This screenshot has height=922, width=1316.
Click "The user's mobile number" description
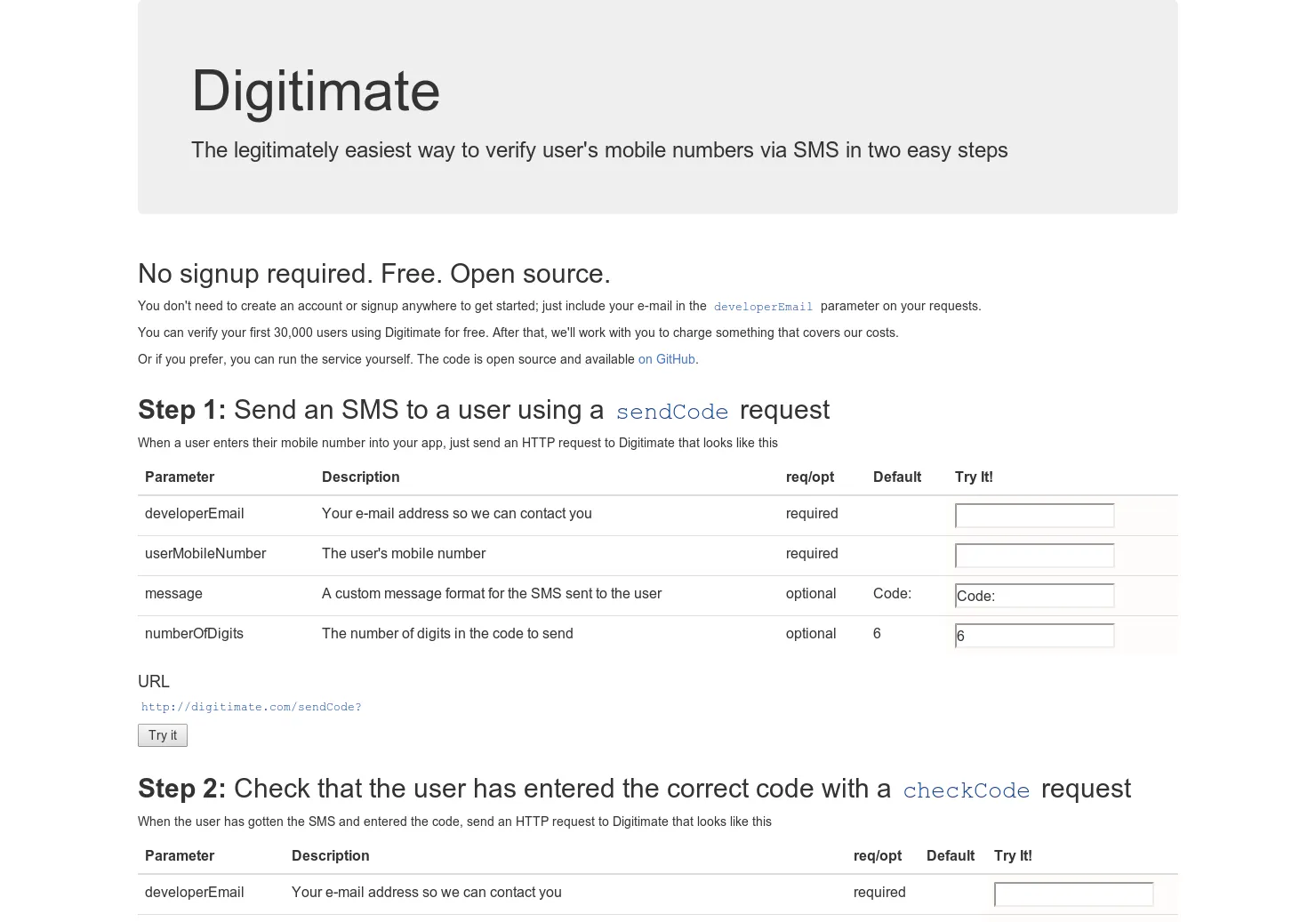404,554
